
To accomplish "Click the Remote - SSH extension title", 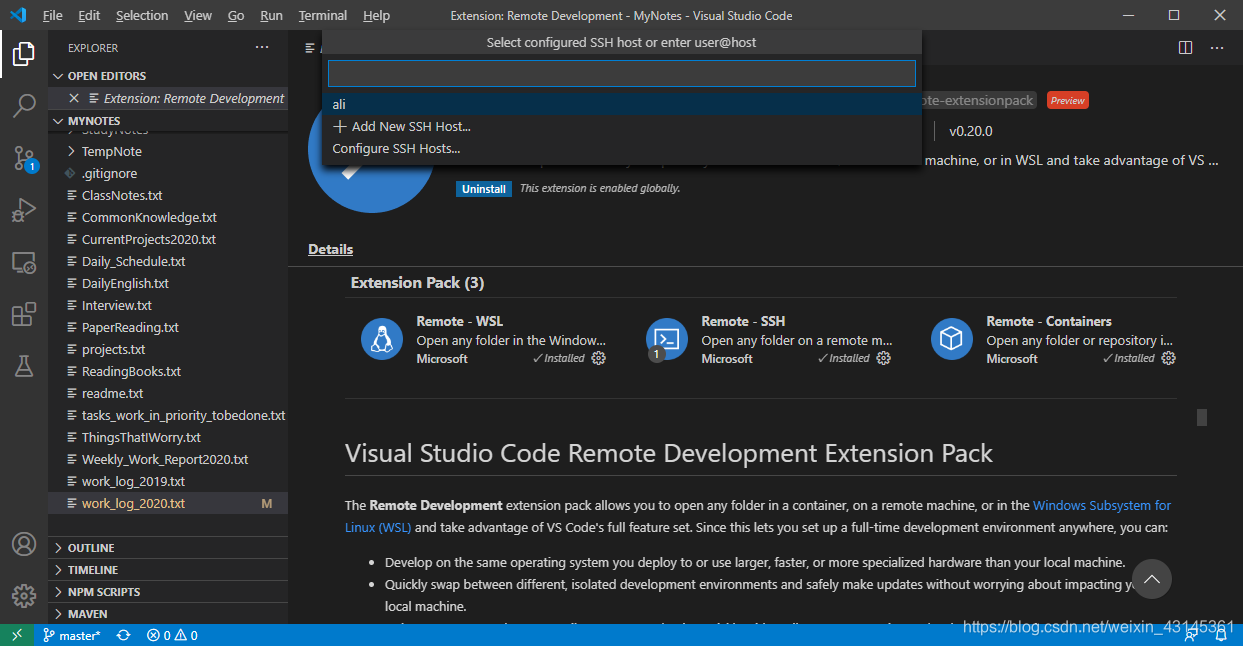I will 743,321.
